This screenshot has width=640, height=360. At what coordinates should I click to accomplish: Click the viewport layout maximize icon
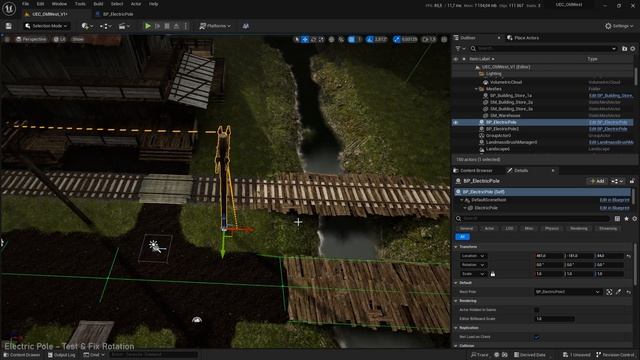(444, 40)
